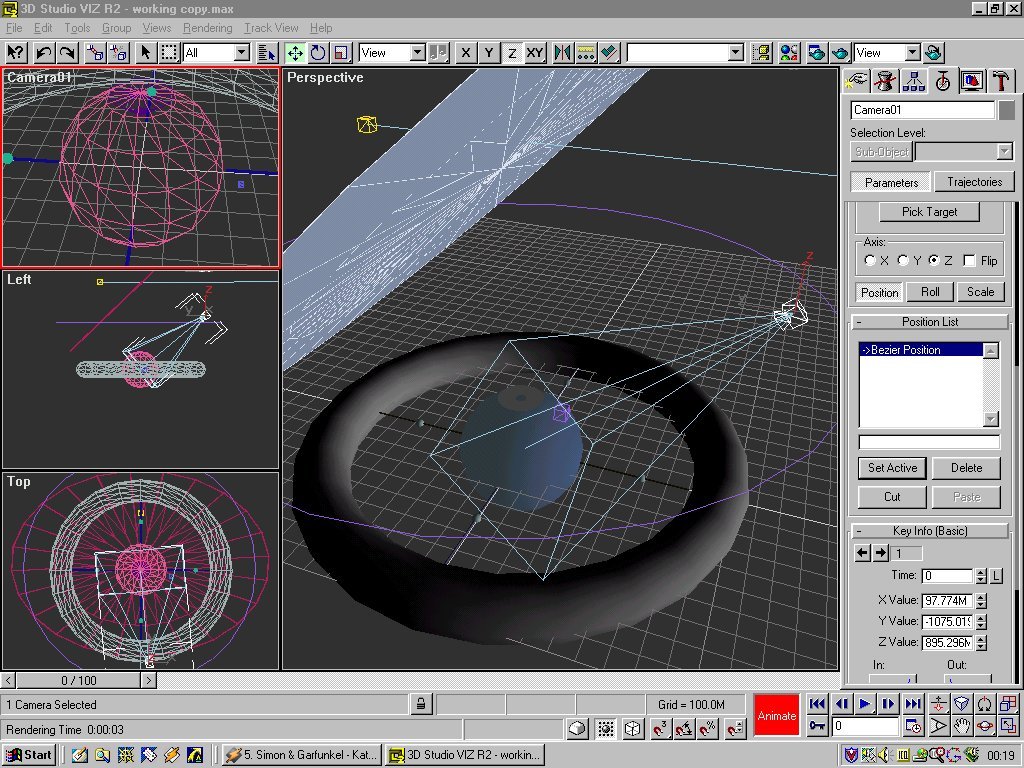The image size is (1024, 768).
Task: Click the 0 / 100 time slider
Action: (x=78, y=680)
